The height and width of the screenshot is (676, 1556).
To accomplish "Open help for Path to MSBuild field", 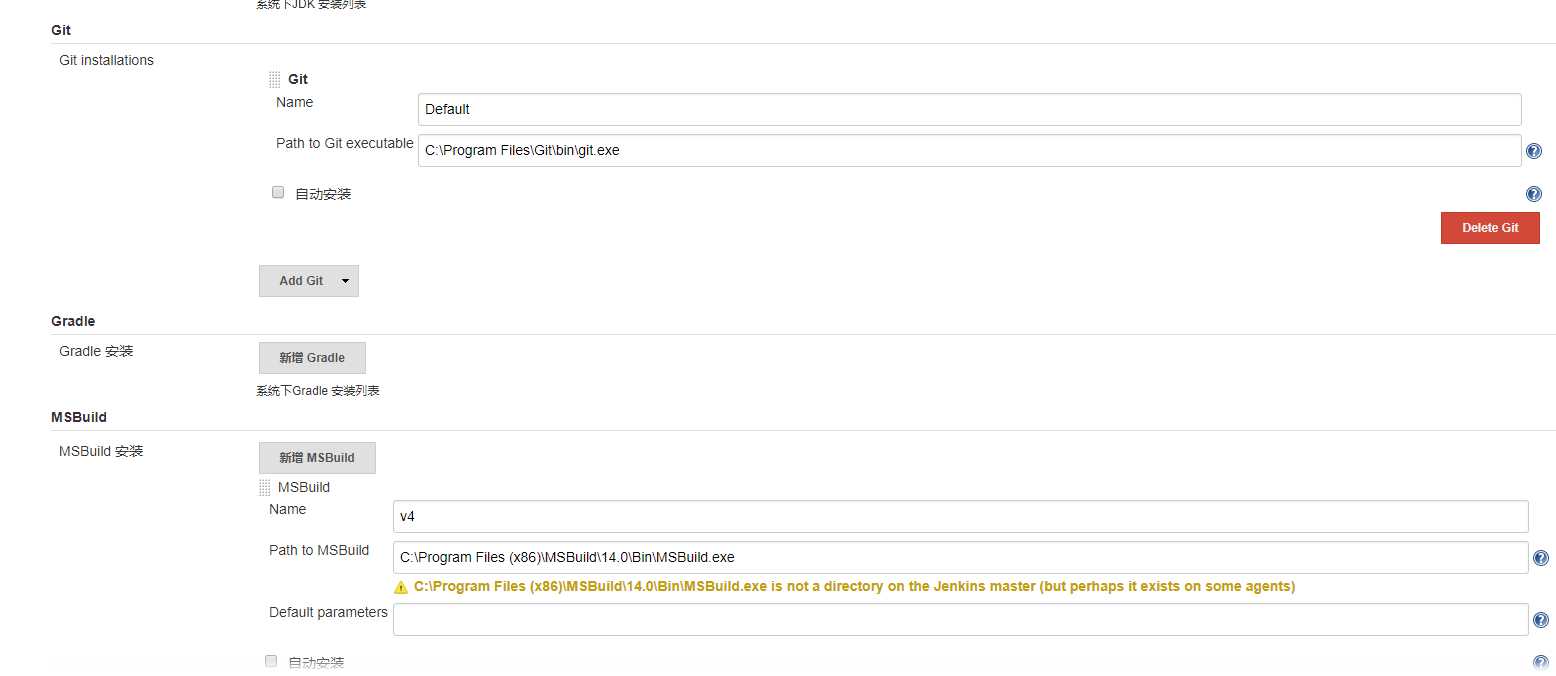I will tap(1541, 558).
